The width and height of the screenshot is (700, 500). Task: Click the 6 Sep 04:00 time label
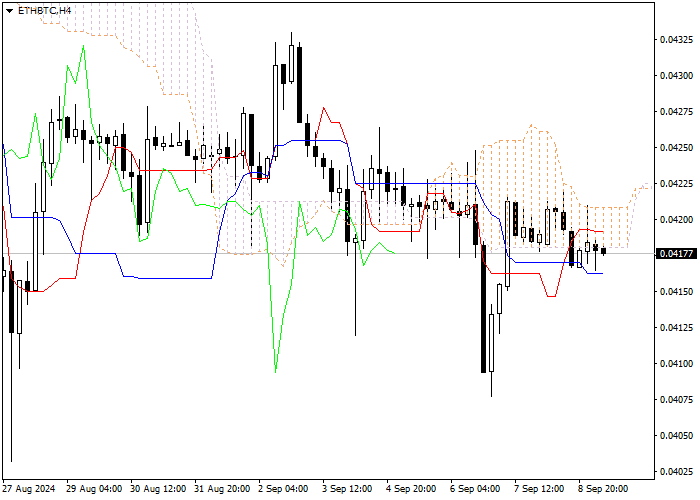coord(475,489)
